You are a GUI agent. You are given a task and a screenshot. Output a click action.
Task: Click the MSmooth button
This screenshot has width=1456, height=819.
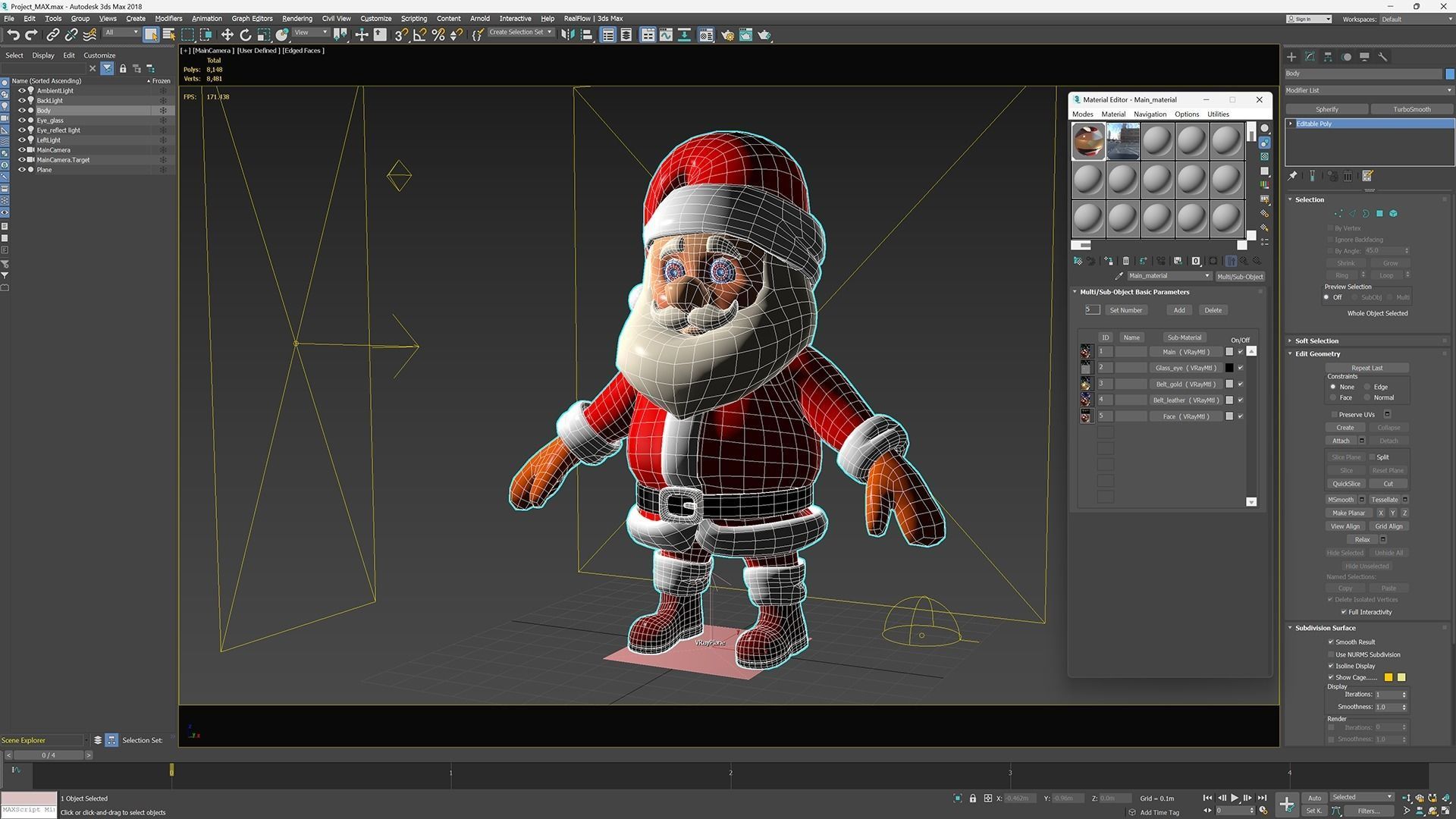coord(1340,500)
